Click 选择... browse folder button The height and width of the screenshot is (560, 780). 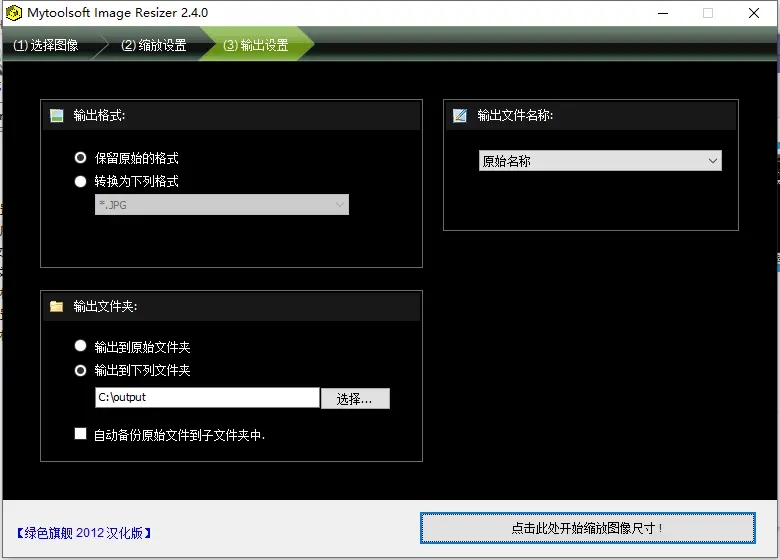[x=355, y=399]
